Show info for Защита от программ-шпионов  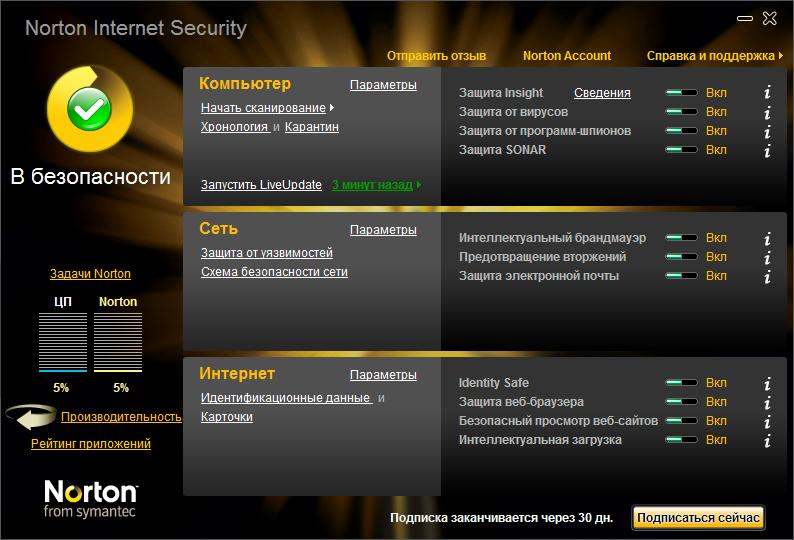pos(768,131)
